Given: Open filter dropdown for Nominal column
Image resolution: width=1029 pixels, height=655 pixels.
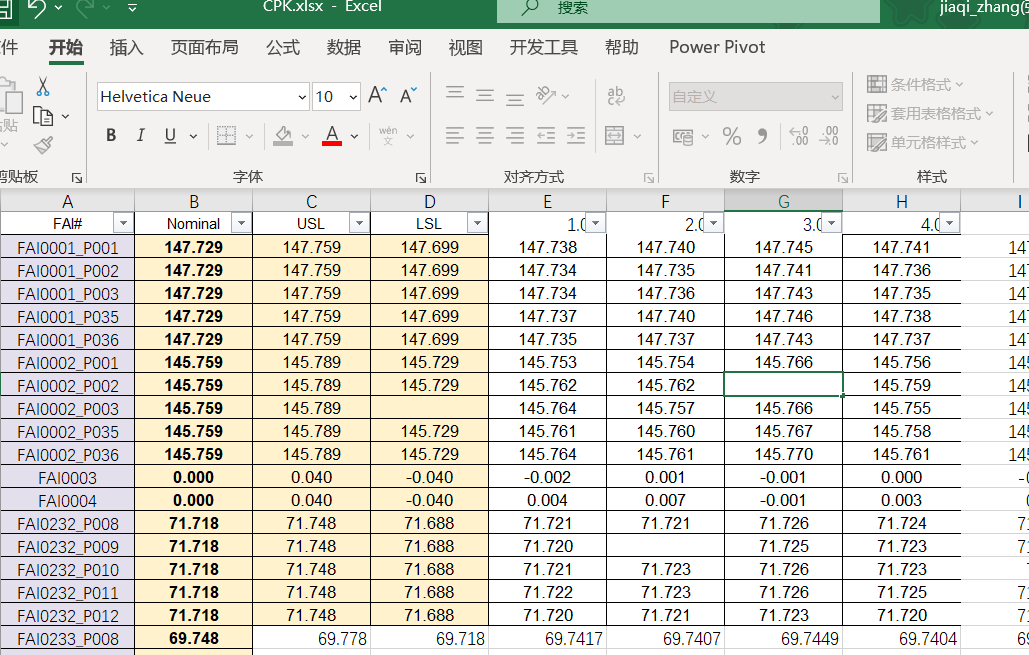Looking at the screenshot, I should 241,224.
